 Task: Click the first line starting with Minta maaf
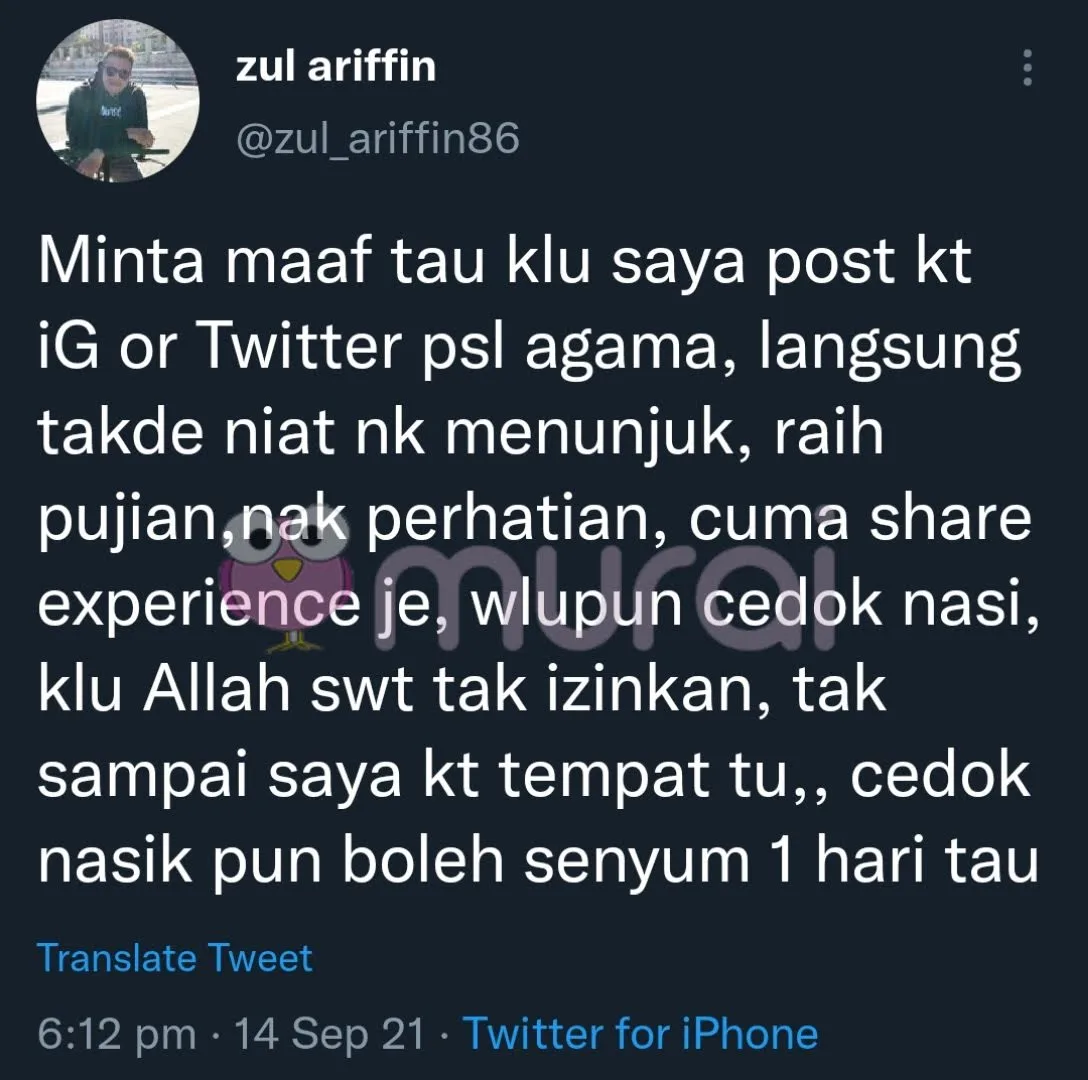pos(504,262)
